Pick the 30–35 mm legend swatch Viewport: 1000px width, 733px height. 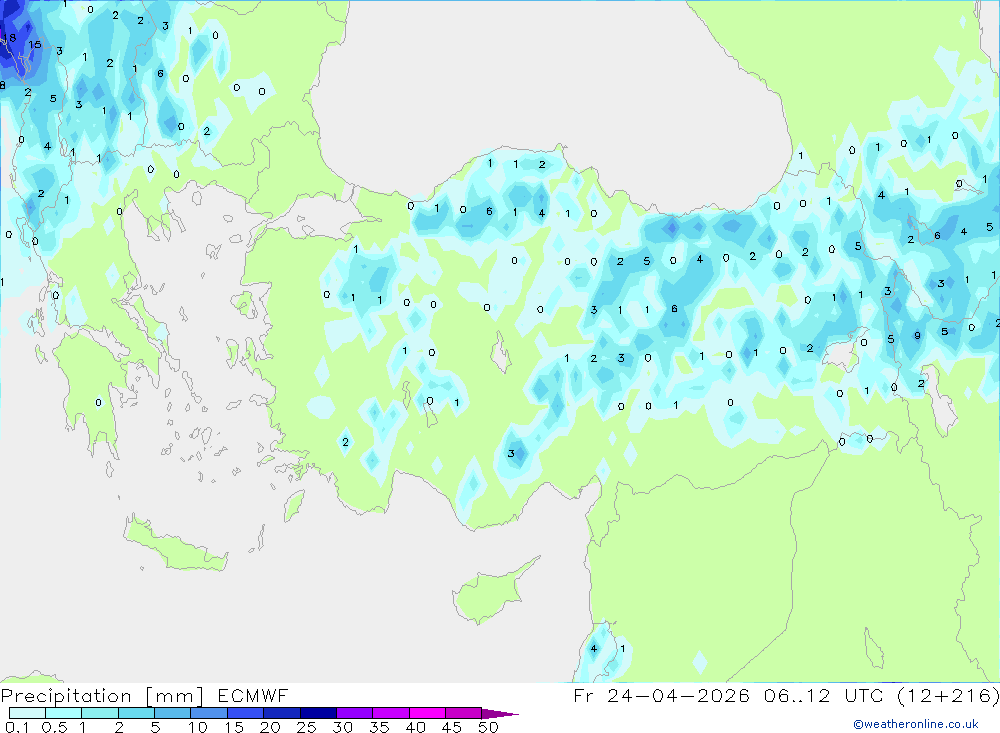click(x=355, y=713)
